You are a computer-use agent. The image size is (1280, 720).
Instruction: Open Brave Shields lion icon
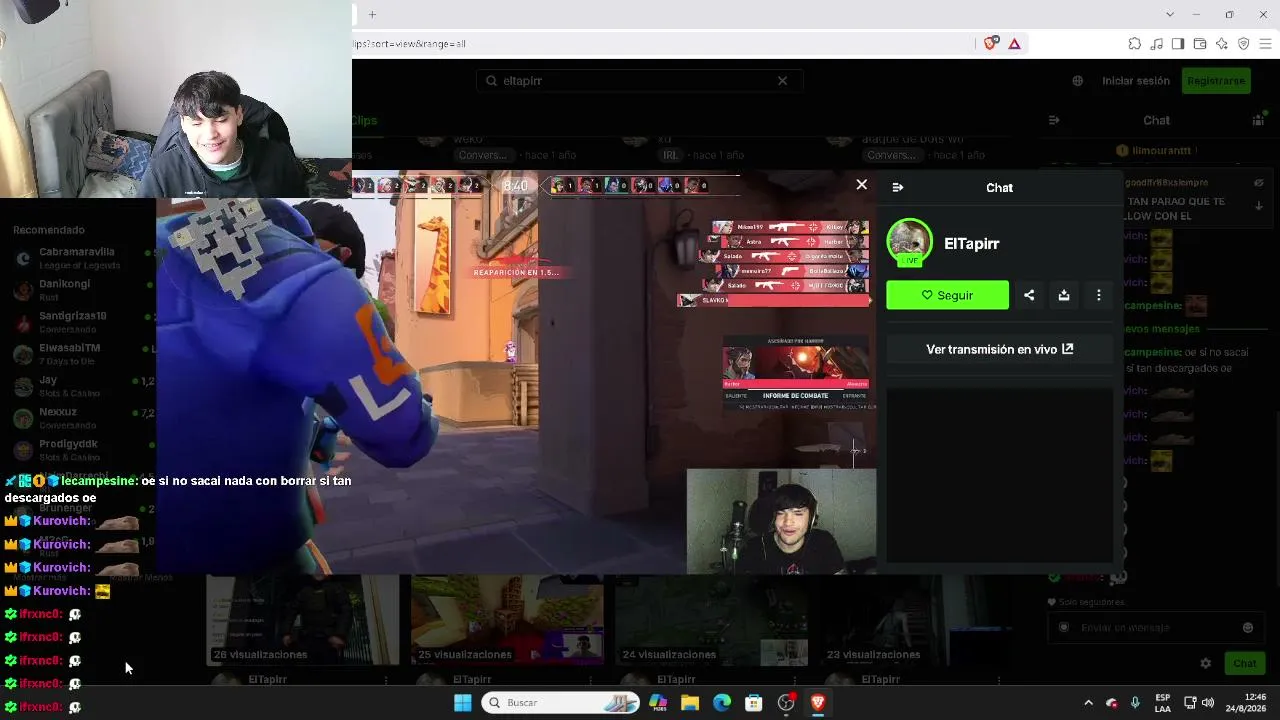991,44
